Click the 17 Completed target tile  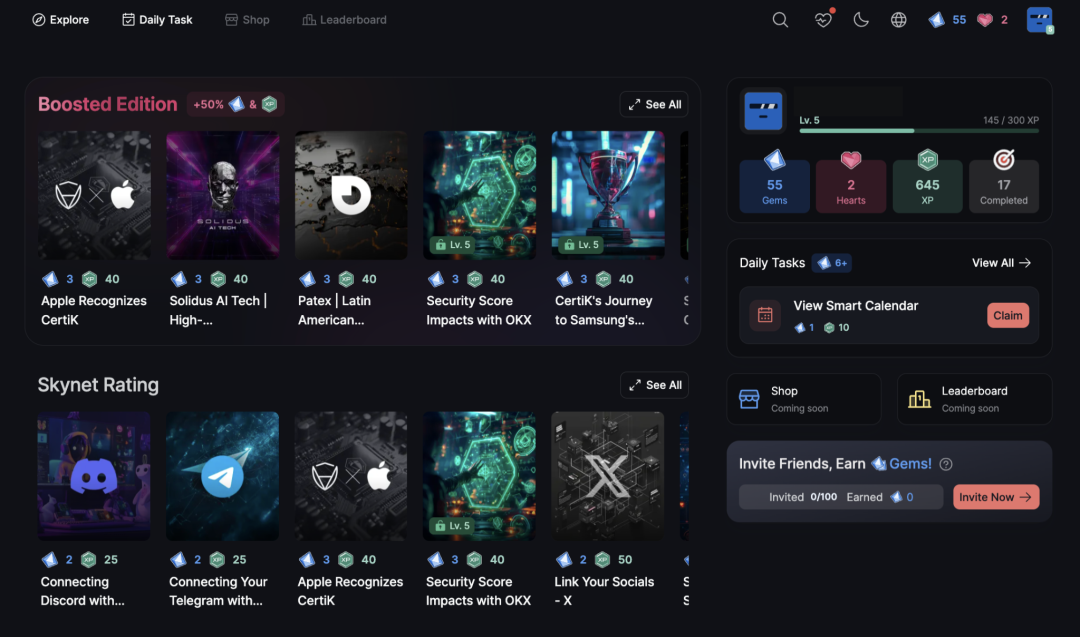tap(1004, 185)
